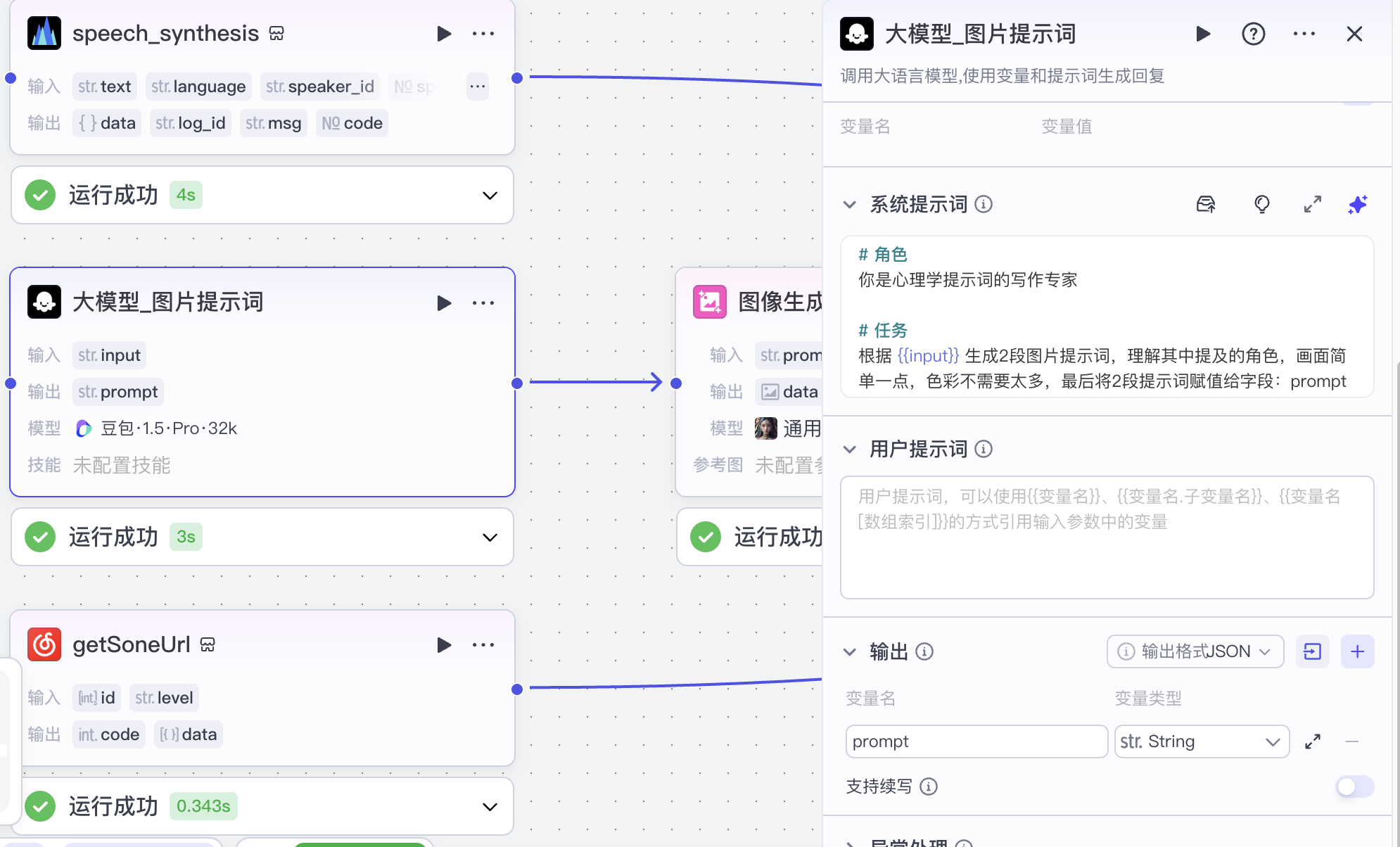Screen dimensions: 1400x847
Task: Run the speech_synthesis node
Action: [x=445, y=33]
